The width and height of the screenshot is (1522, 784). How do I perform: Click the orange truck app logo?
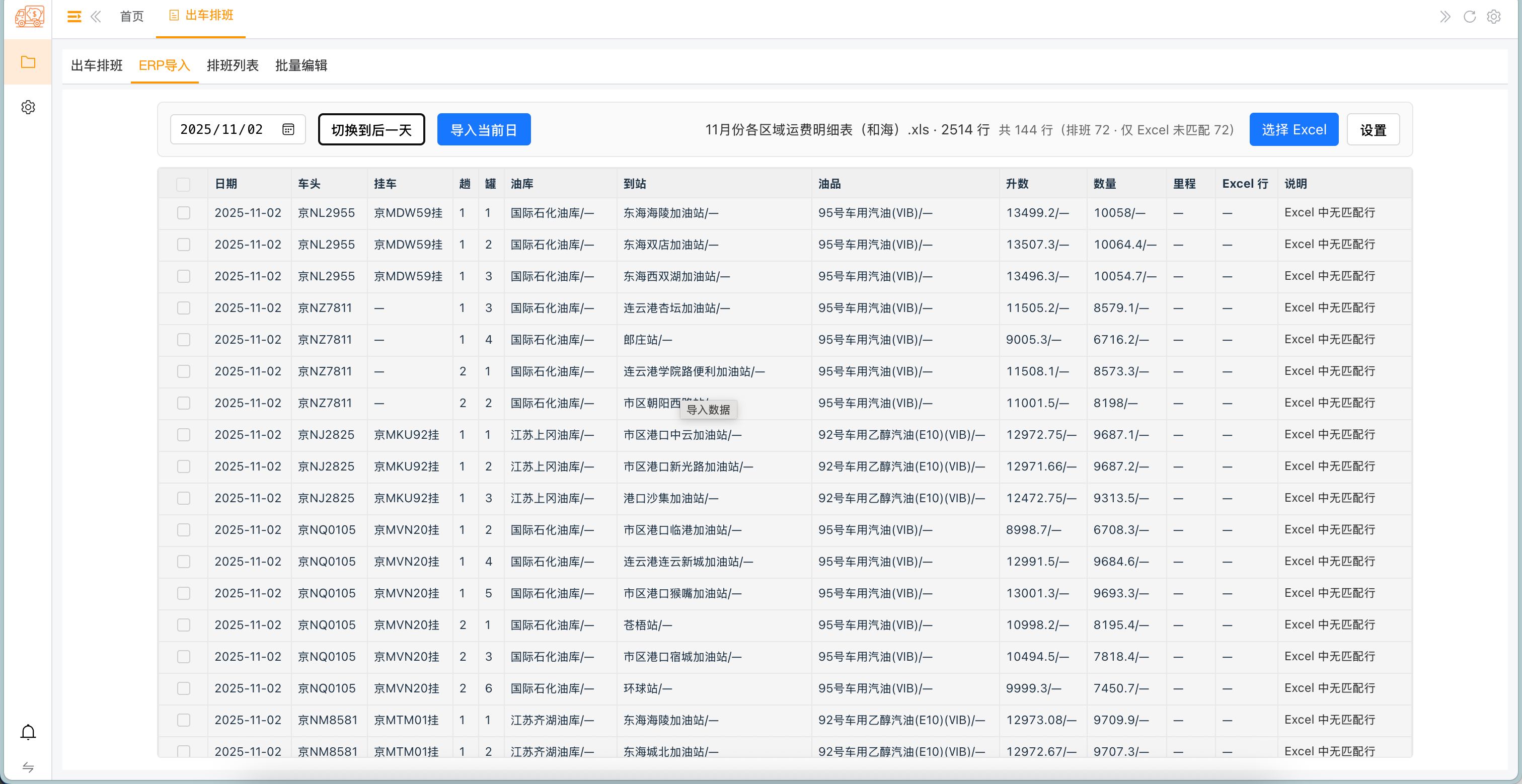[x=28, y=16]
